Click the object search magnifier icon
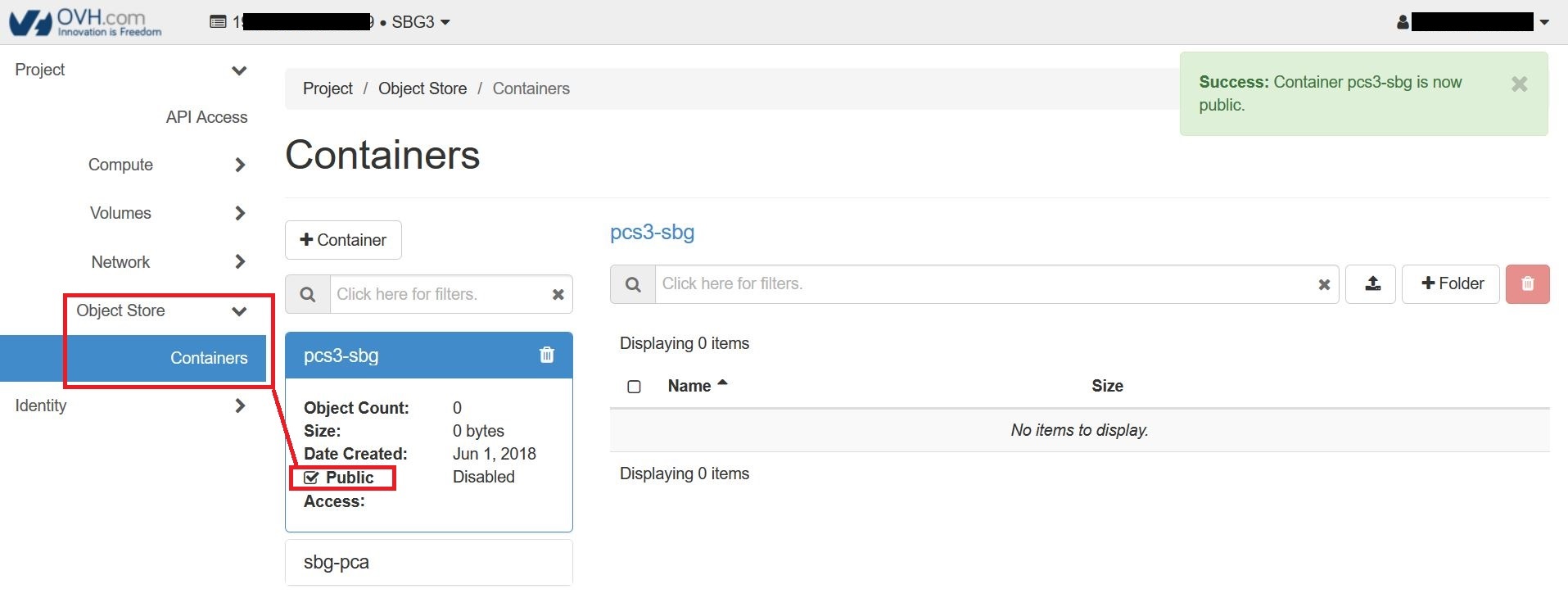 (x=633, y=284)
